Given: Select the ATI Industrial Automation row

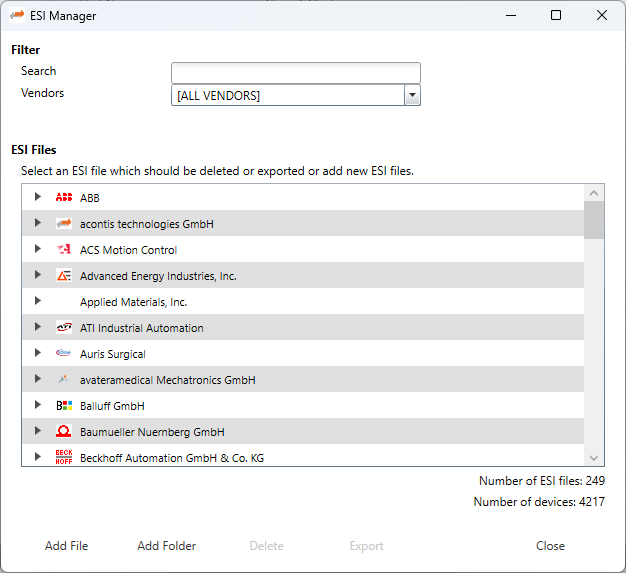Looking at the screenshot, I should point(303,327).
